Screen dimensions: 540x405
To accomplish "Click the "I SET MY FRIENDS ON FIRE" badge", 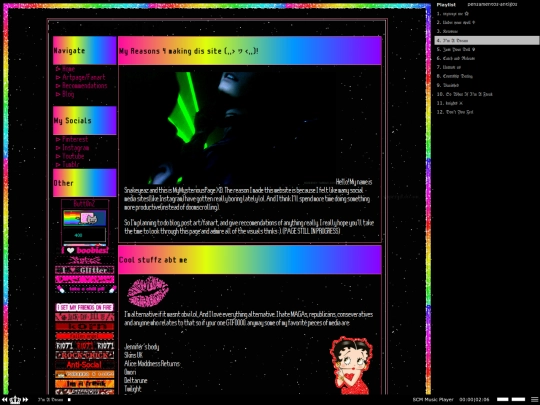I will pyautogui.click(x=85, y=307).
